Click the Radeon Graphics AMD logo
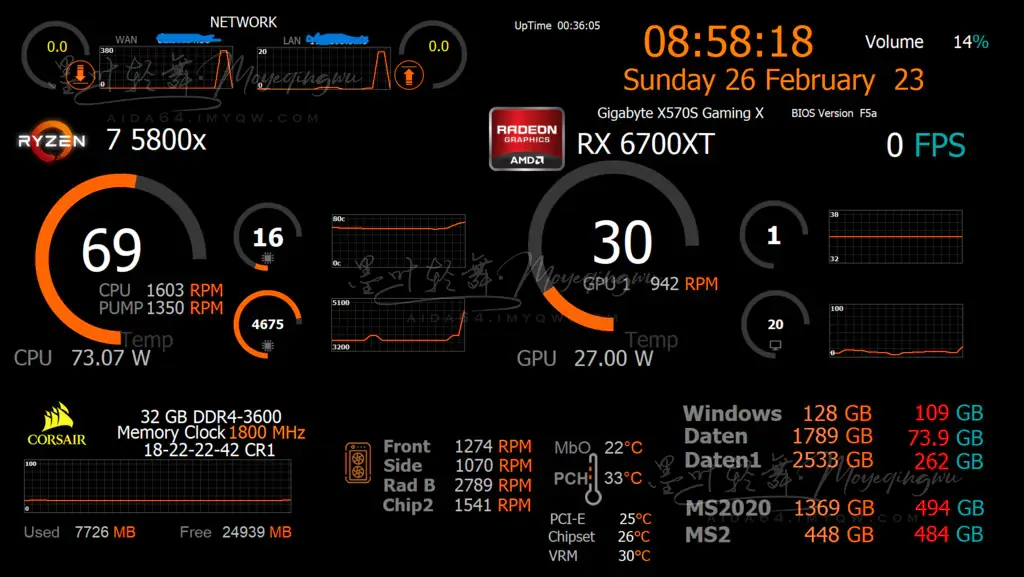The height and width of the screenshot is (577, 1024). [x=527, y=138]
